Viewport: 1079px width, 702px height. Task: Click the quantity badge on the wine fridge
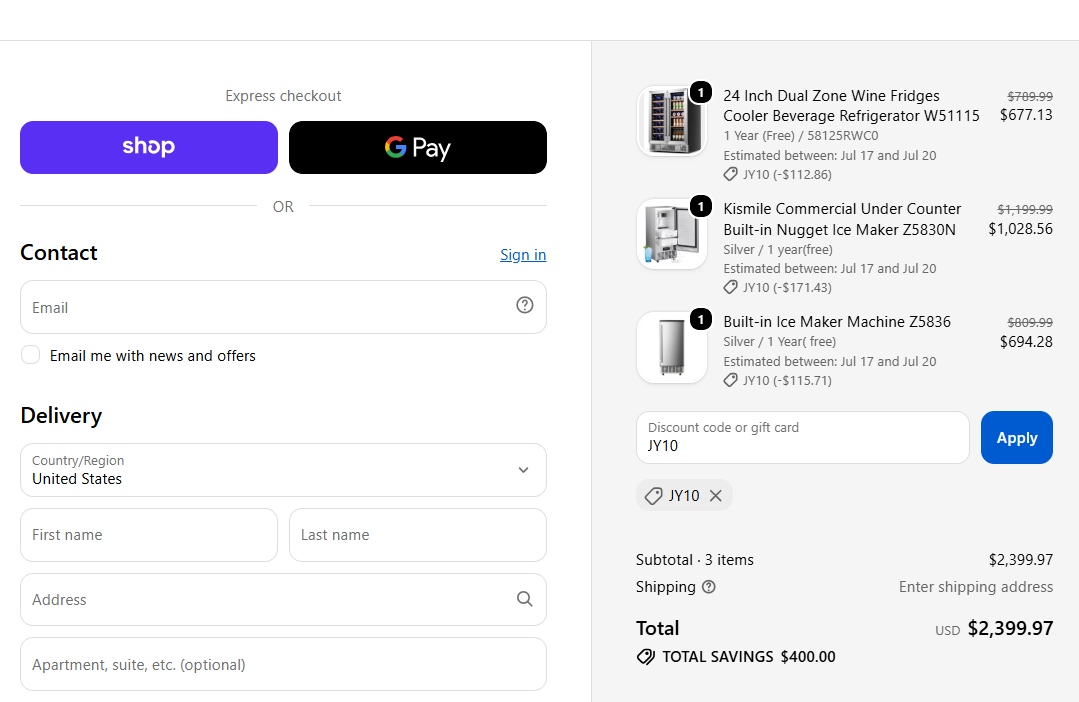point(701,92)
